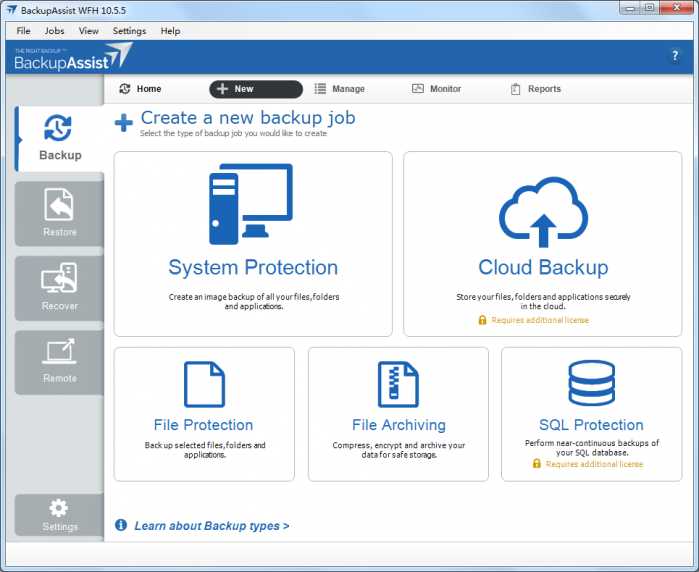Minimize the BackupAssist window
The height and width of the screenshot is (572, 699).
(x=629, y=8)
